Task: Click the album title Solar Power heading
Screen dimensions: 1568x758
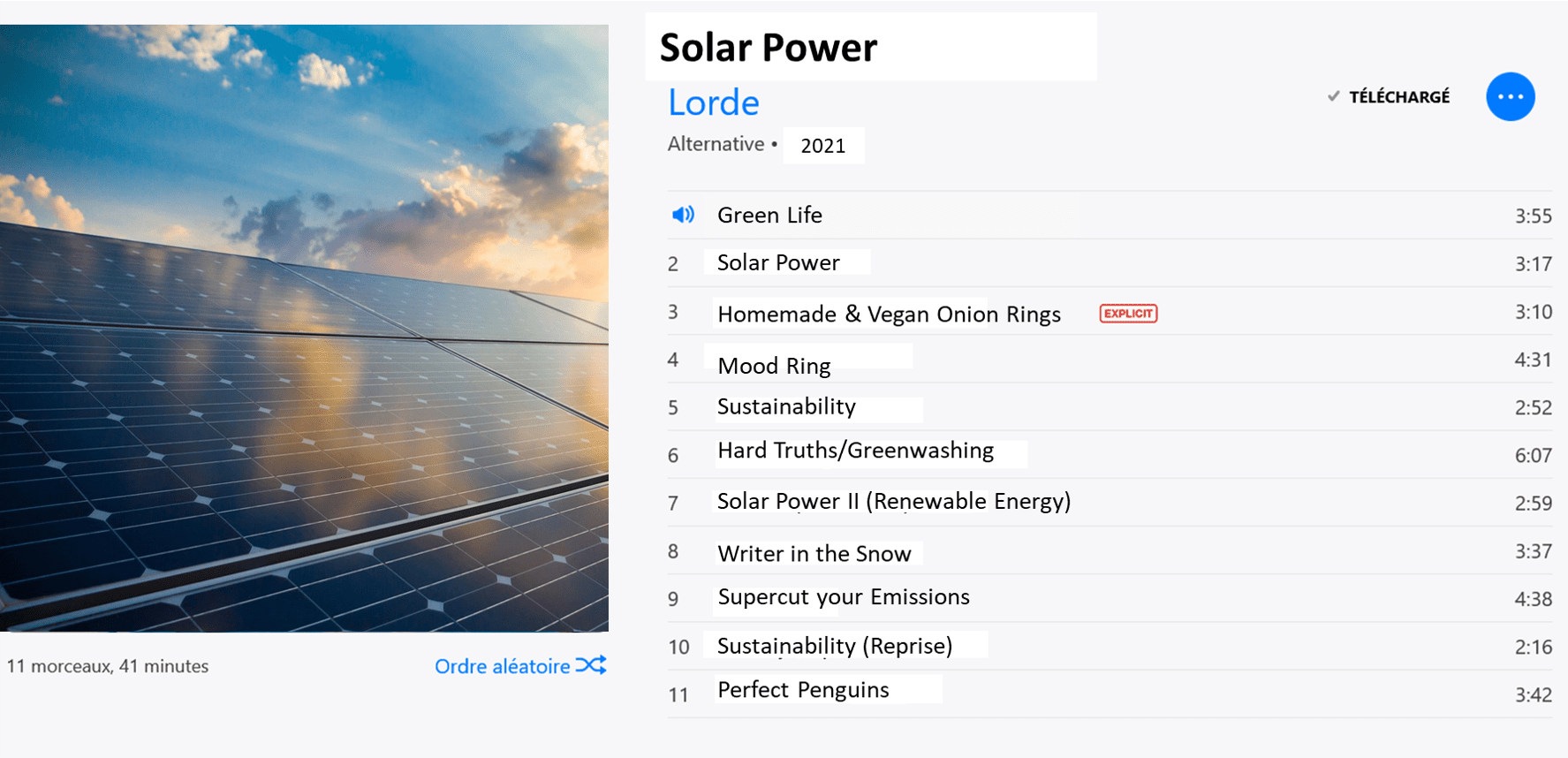Action: click(x=769, y=48)
